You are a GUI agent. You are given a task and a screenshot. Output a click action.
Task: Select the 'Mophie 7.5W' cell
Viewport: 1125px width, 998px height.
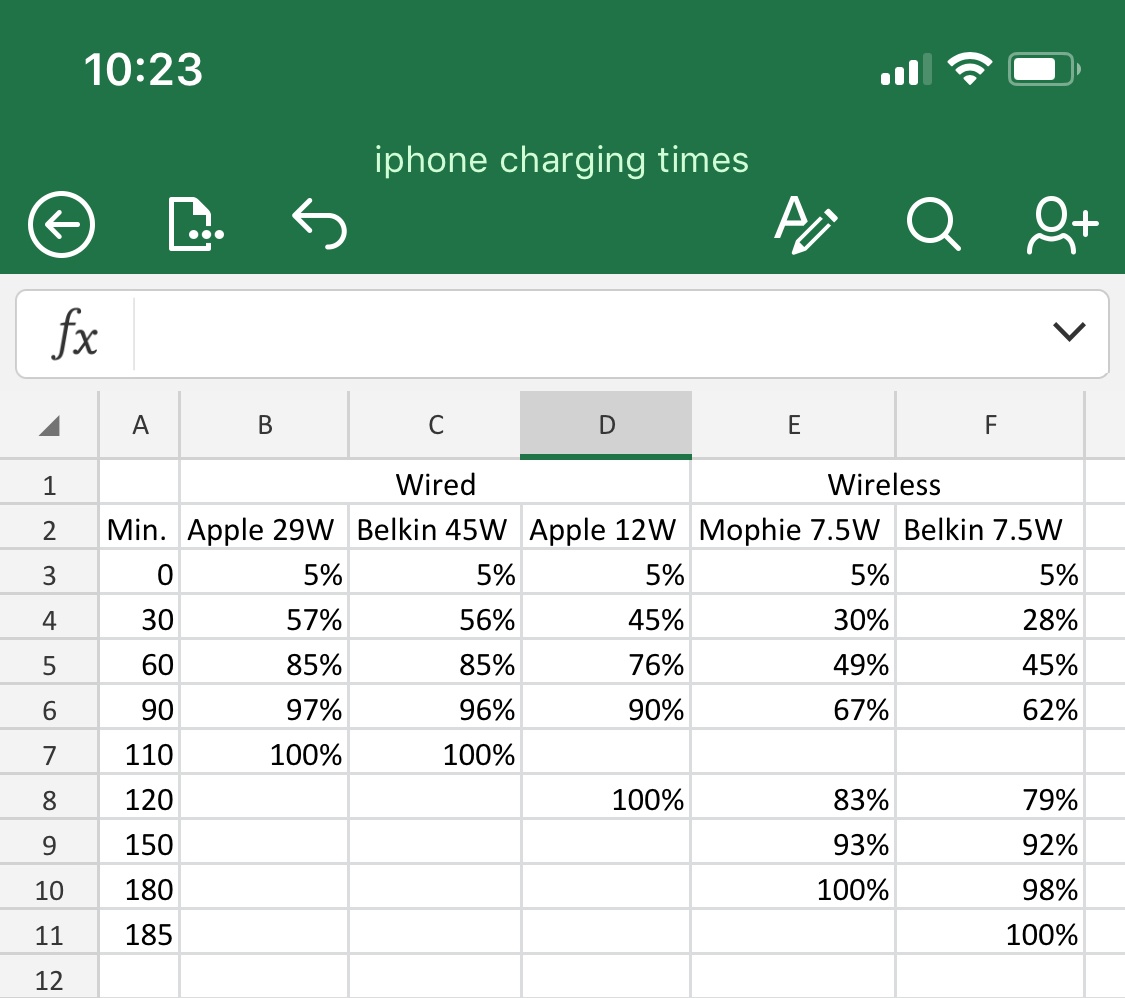(793, 530)
